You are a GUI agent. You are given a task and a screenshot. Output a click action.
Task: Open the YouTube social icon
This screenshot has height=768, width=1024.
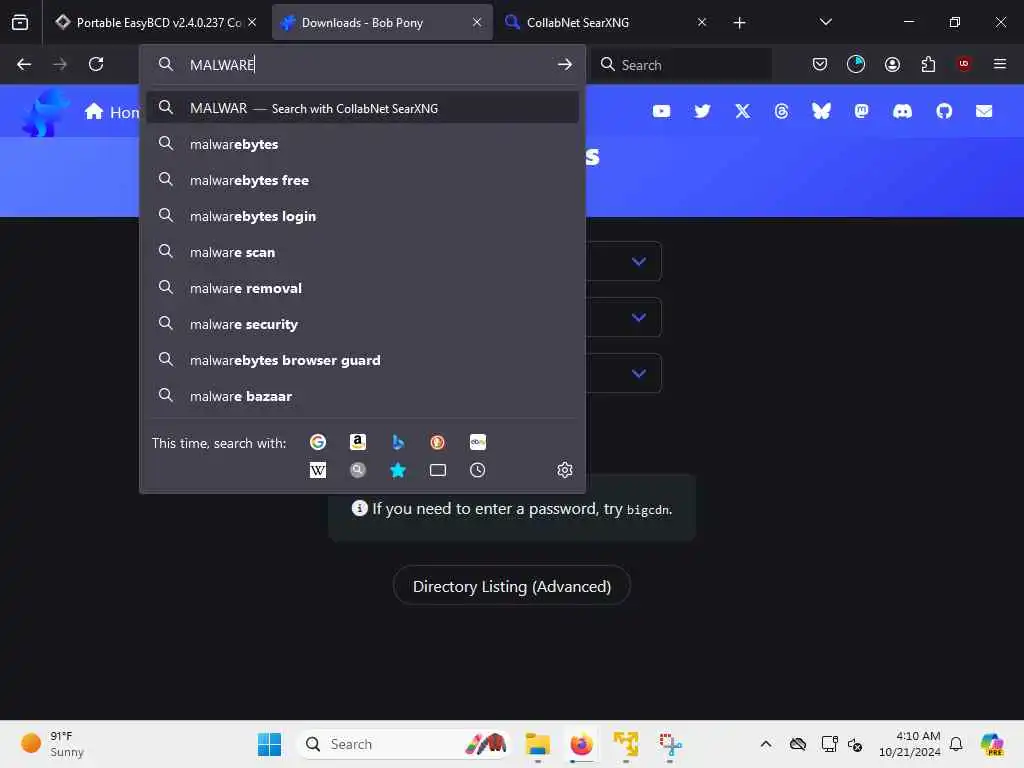(662, 111)
